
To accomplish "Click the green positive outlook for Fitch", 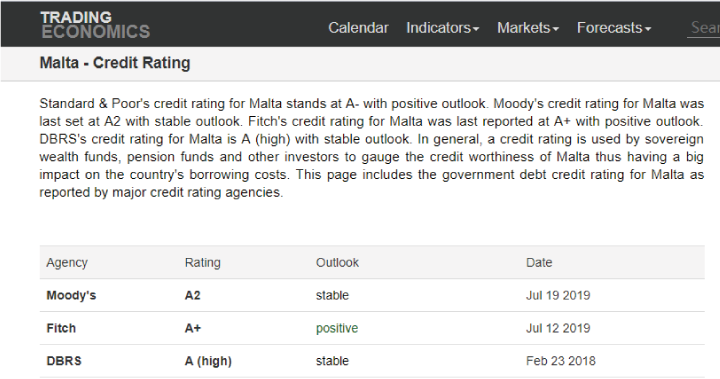I will tap(337, 328).
